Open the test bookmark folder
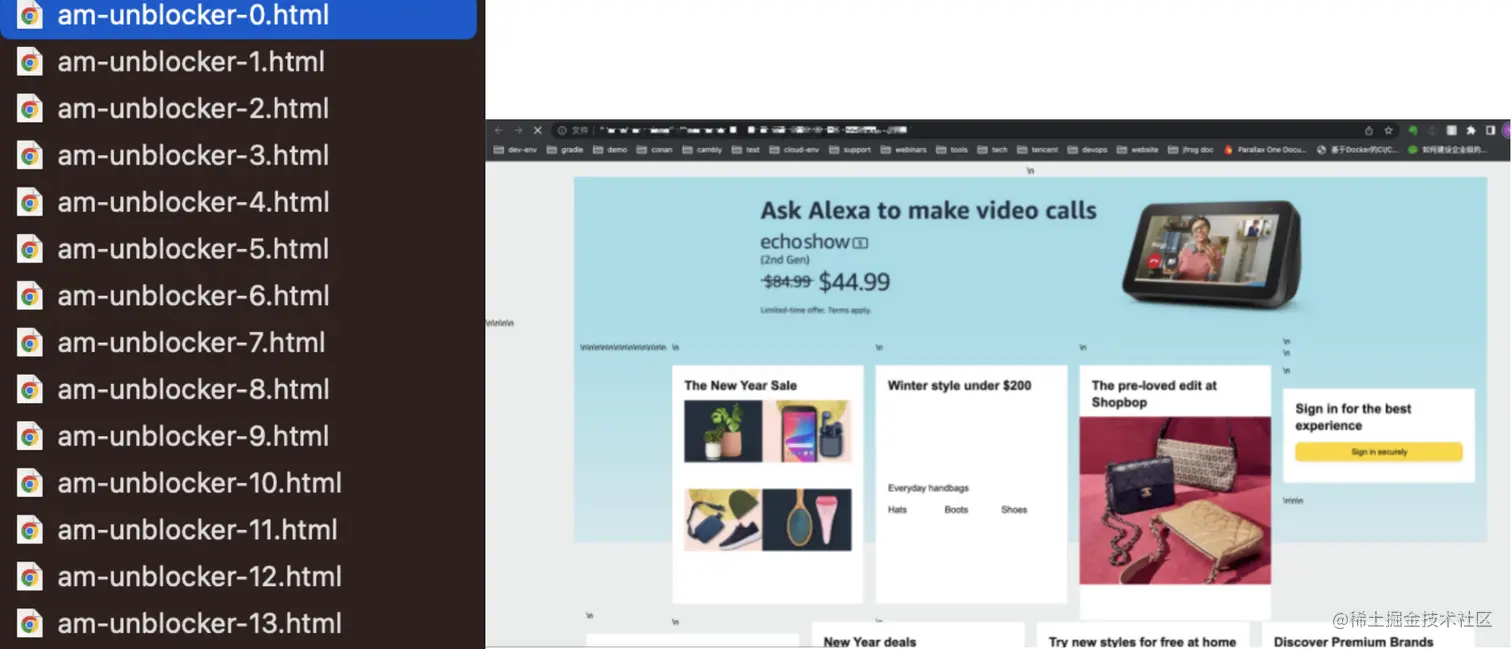Image resolution: width=1512 pixels, height=649 pixels. (746, 150)
